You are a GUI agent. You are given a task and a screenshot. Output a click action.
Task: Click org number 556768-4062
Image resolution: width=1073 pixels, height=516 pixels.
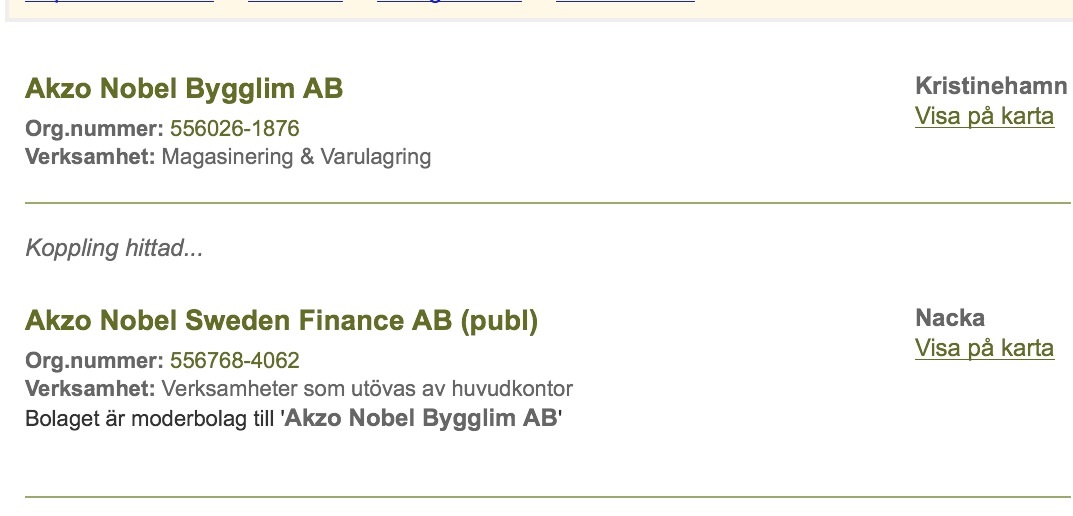coord(235,361)
